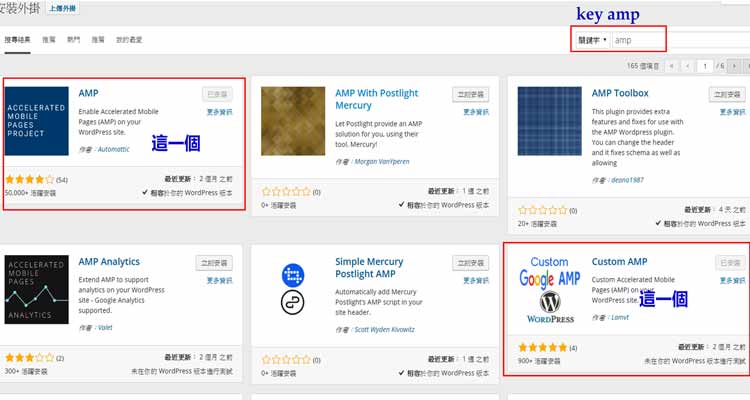Click the Custom Google AMP WordPress logo
Image resolution: width=750 pixels, height=400 pixels.
[550, 289]
